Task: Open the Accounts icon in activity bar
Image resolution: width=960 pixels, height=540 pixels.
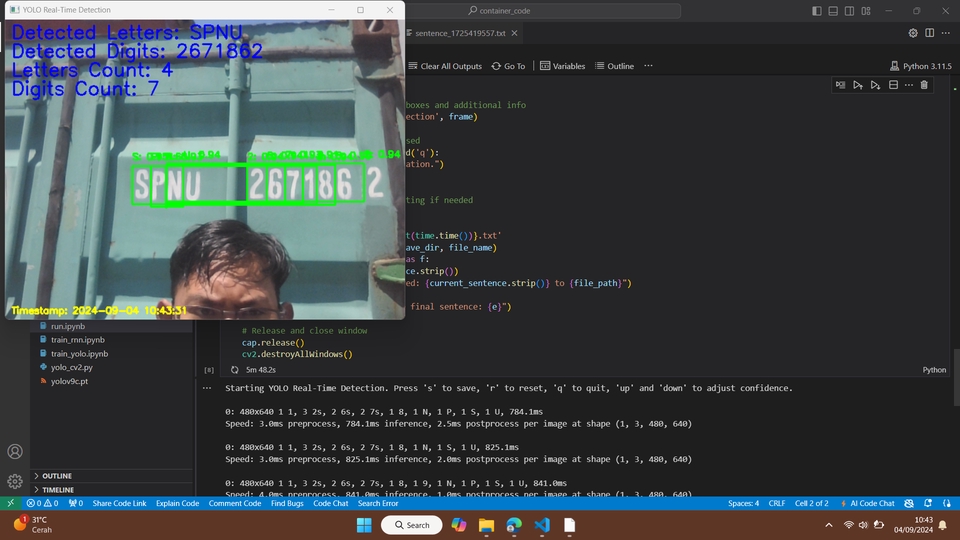Action: click(15, 452)
